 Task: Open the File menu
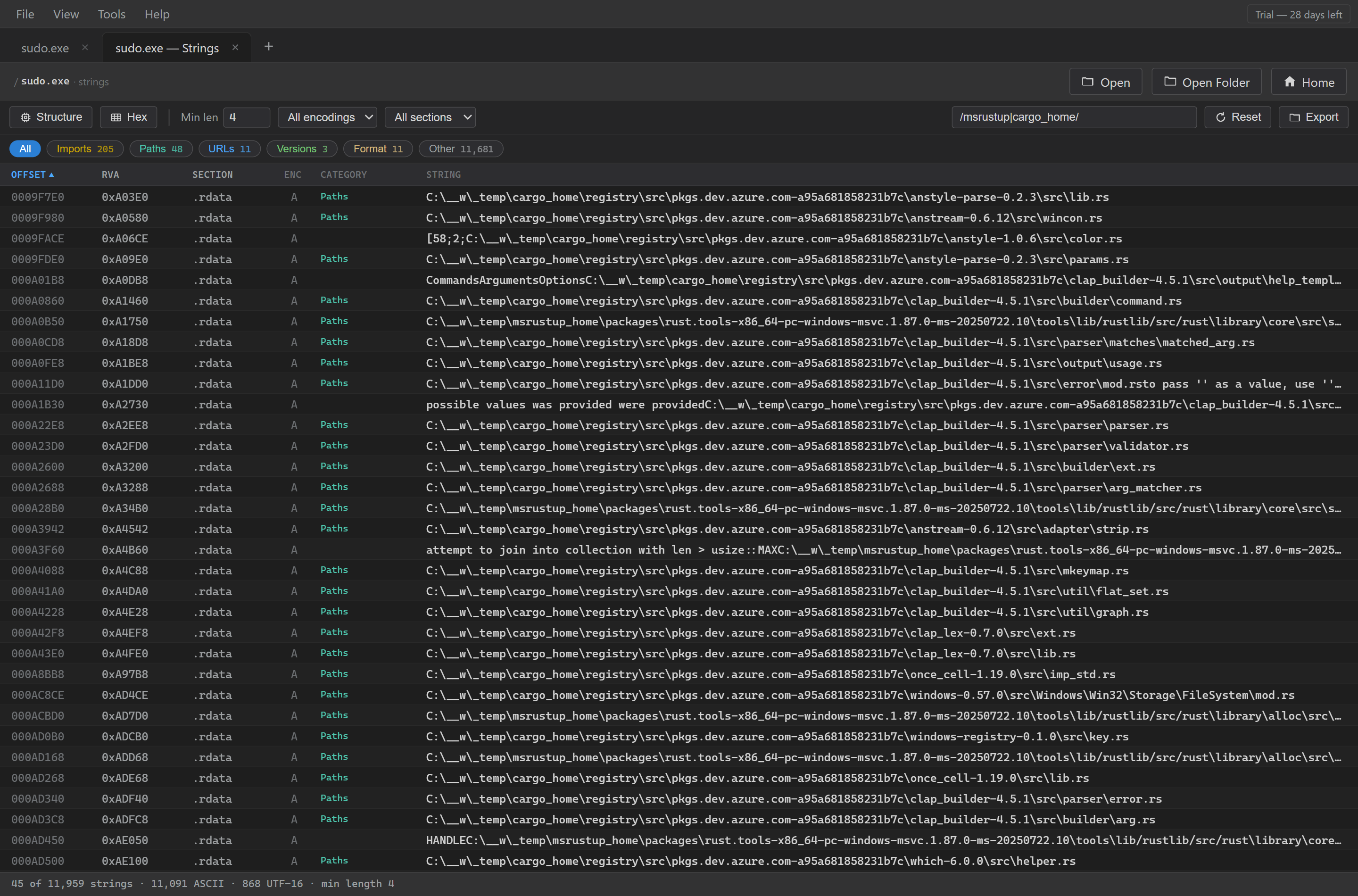click(25, 14)
